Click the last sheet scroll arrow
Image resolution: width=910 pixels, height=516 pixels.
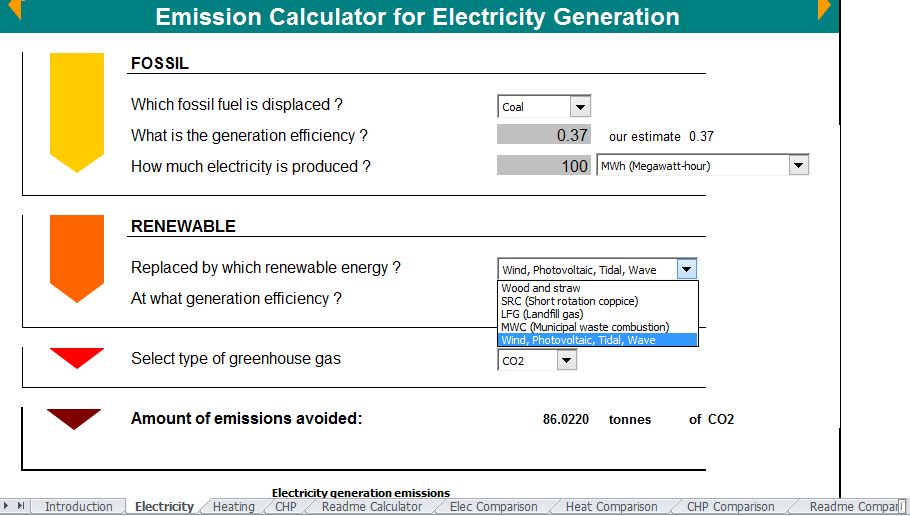coord(21,506)
